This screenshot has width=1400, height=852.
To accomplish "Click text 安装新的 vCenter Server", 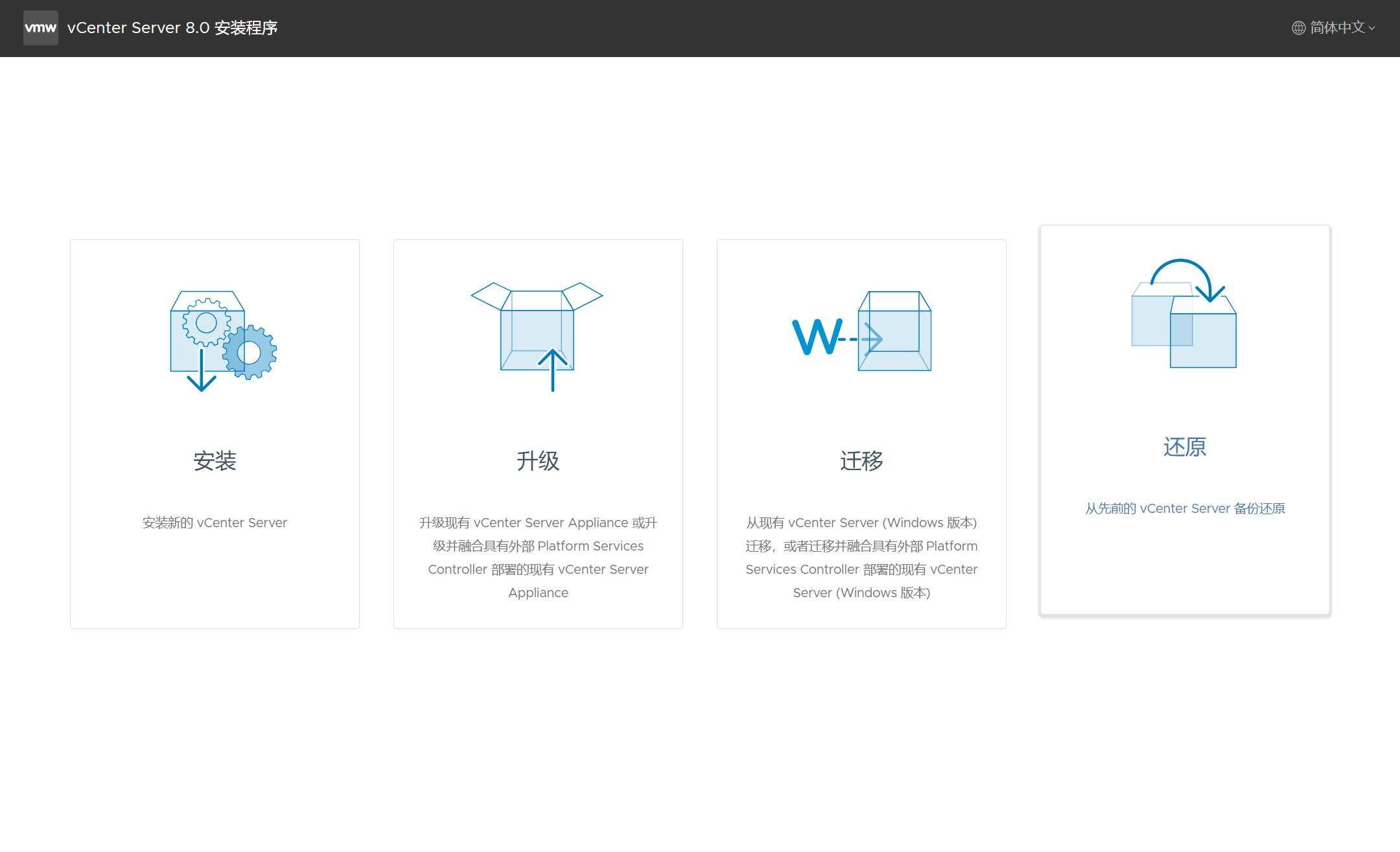I will point(215,523).
